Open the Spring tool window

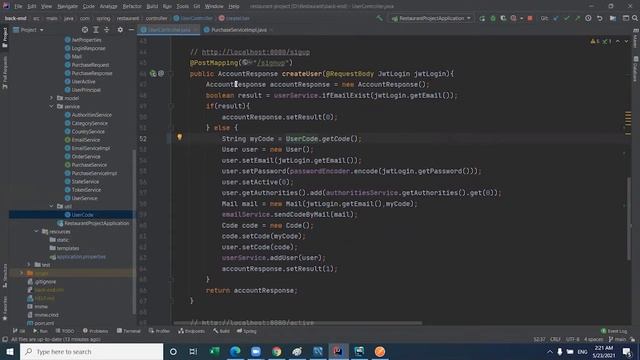click(247, 331)
